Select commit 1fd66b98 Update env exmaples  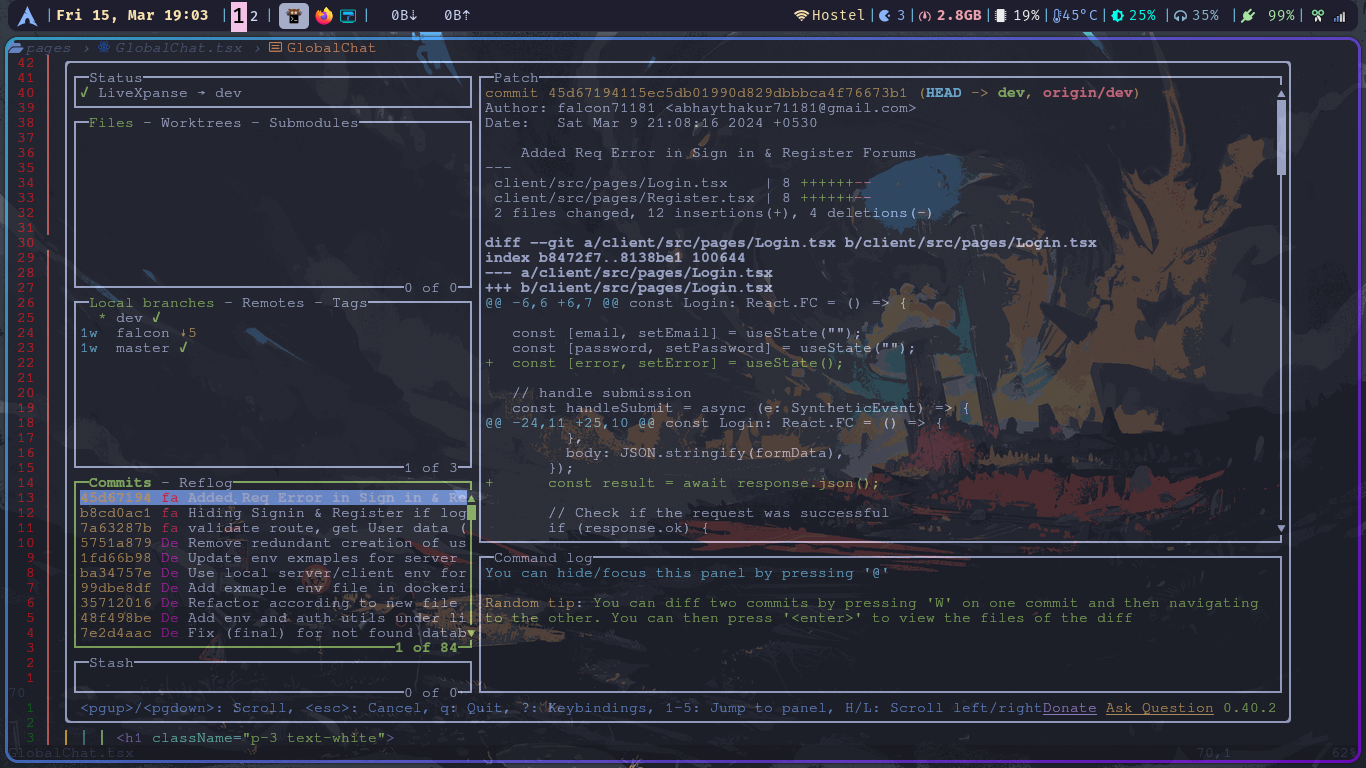click(273, 558)
